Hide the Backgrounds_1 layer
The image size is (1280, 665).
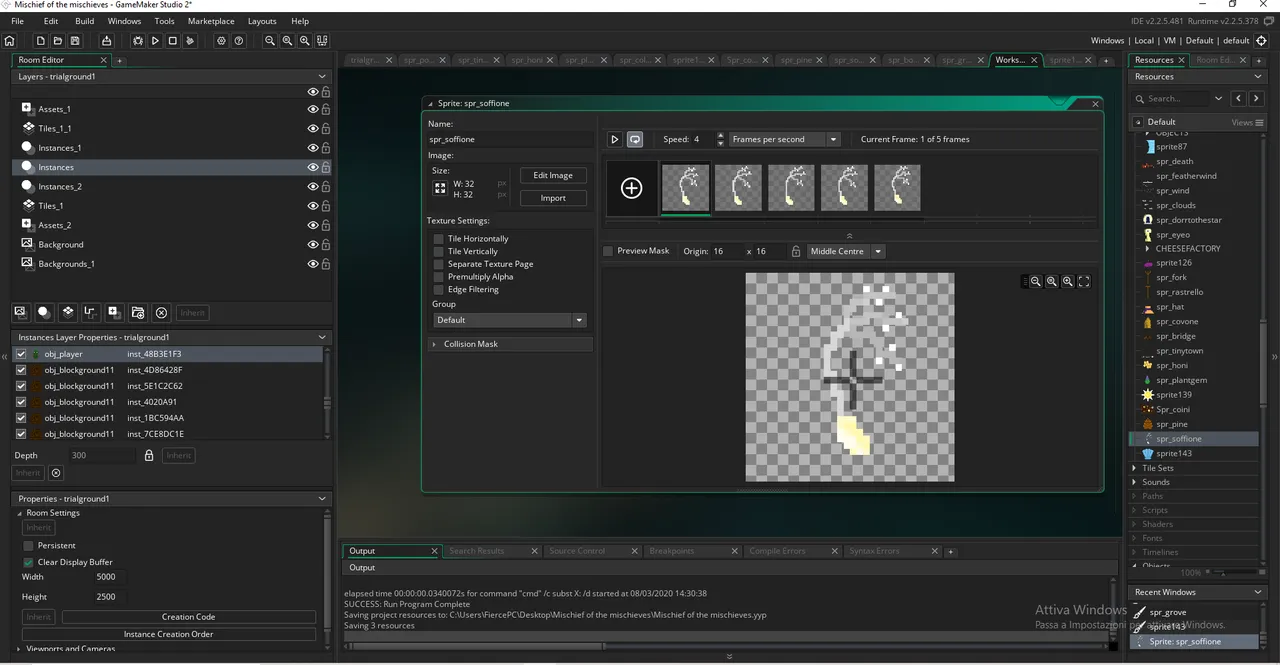pyautogui.click(x=313, y=264)
